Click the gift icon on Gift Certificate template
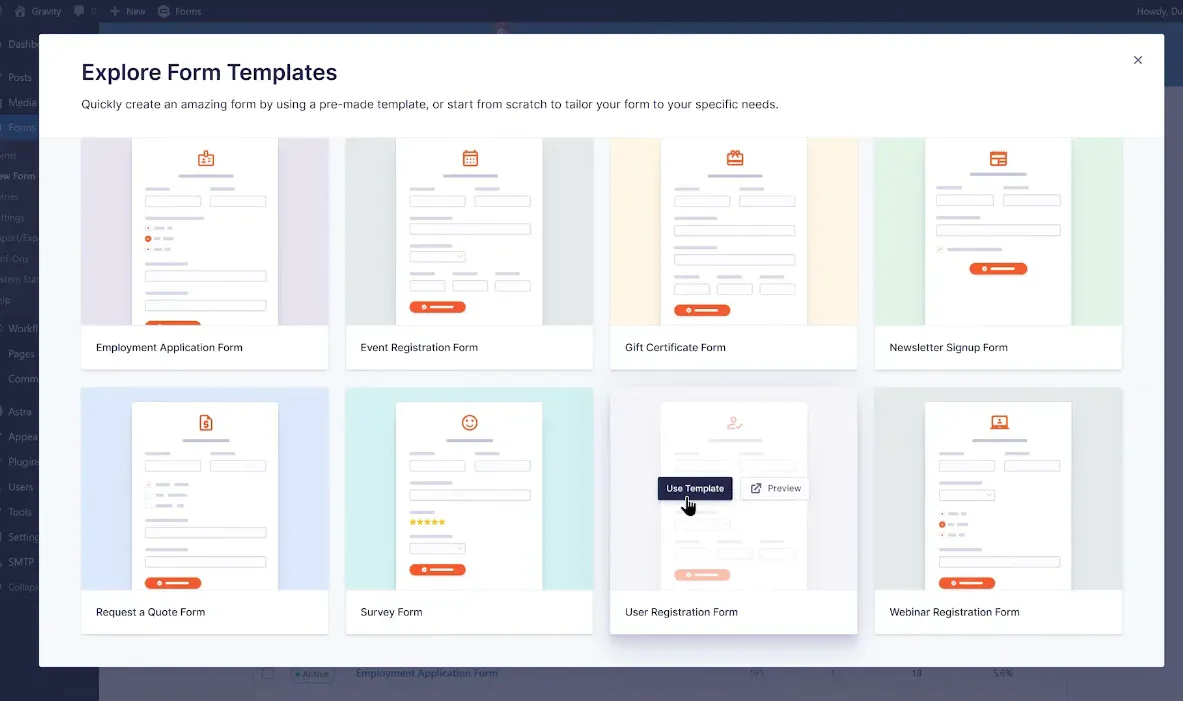The width and height of the screenshot is (1183, 701). coord(734,158)
